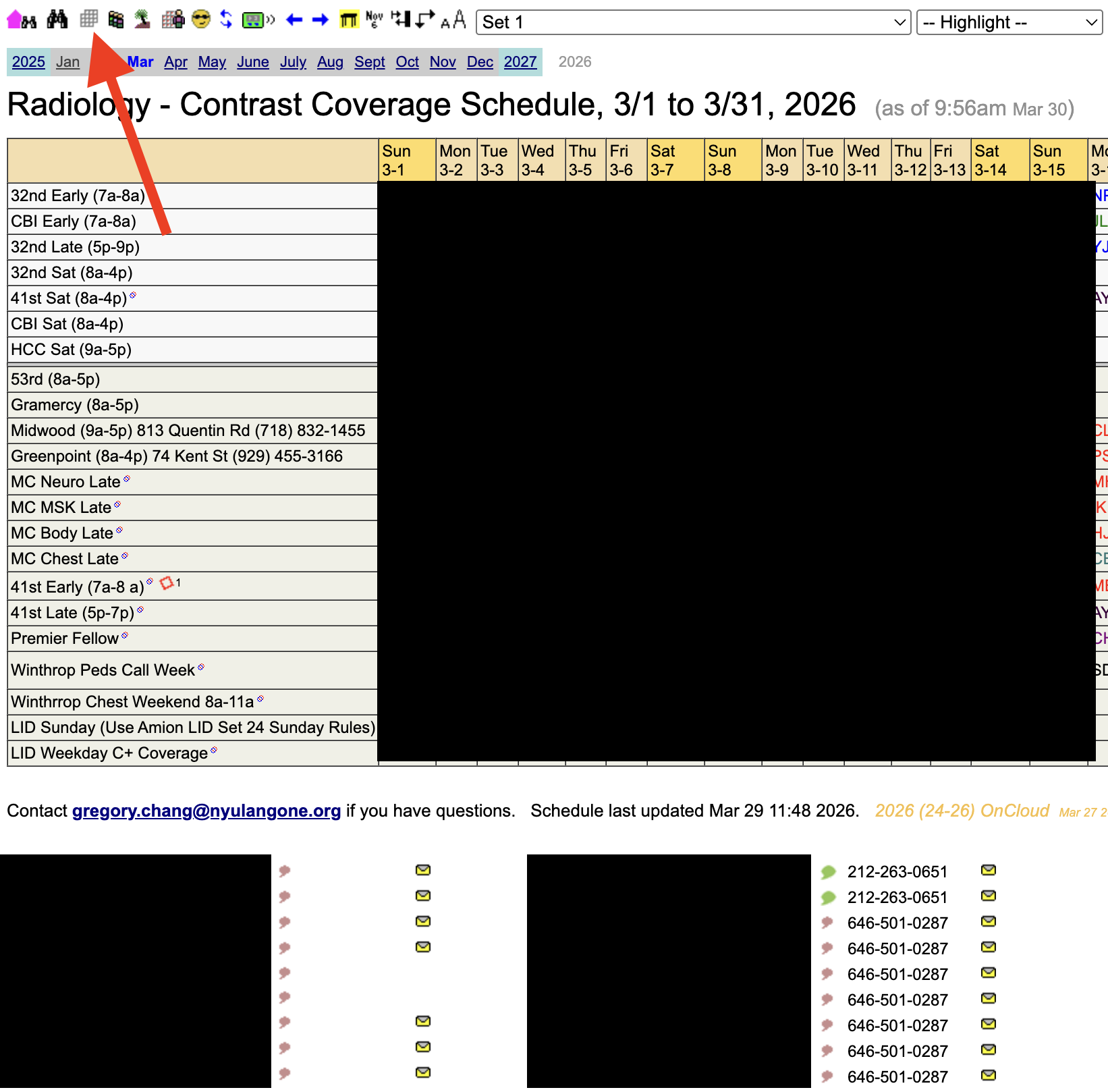
Task: Click a yellow envelope email icon
Action: pos(422,870)
